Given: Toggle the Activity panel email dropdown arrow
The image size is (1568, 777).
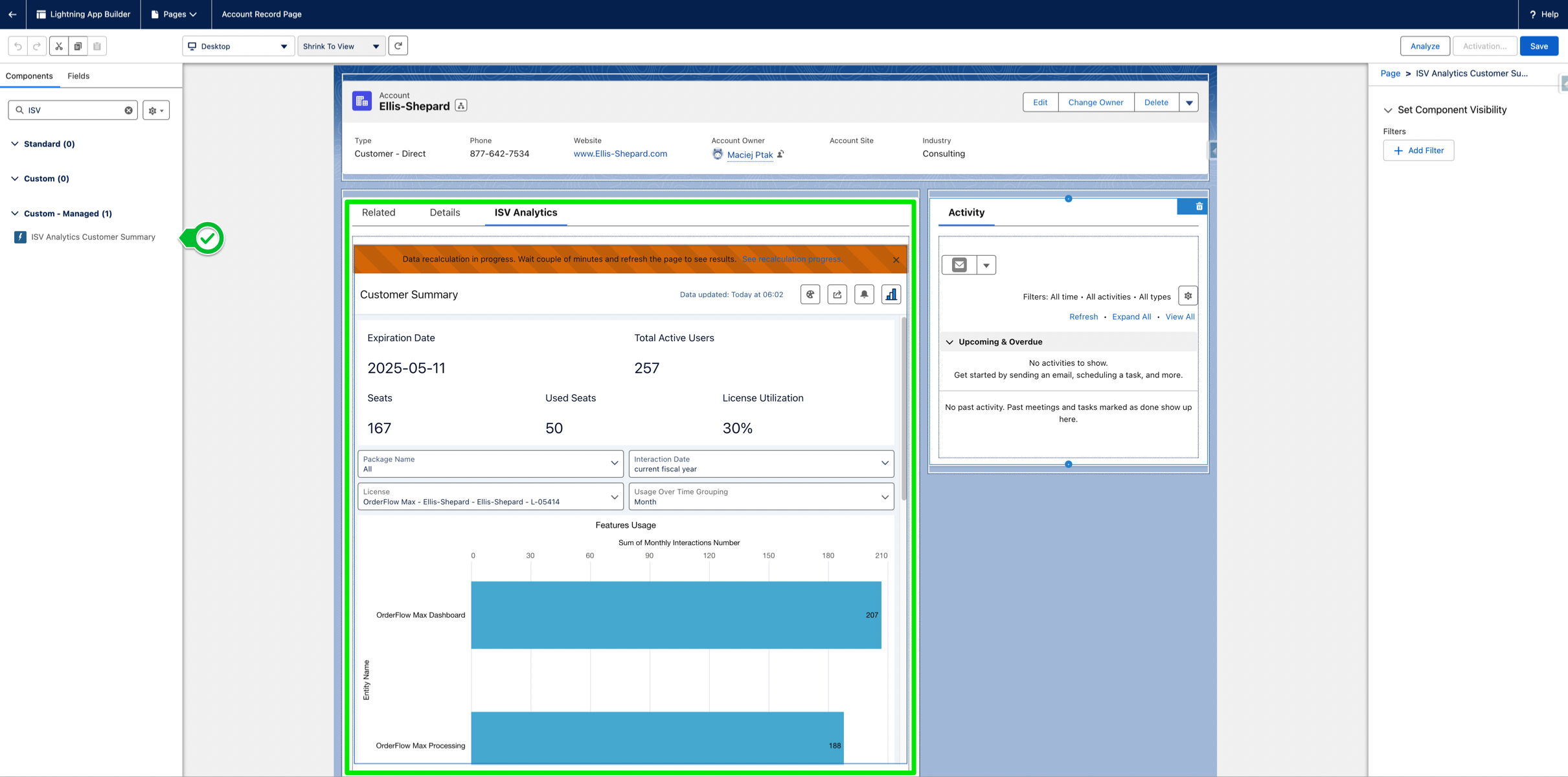Looking at the screenshot, I should click(985, 264).
